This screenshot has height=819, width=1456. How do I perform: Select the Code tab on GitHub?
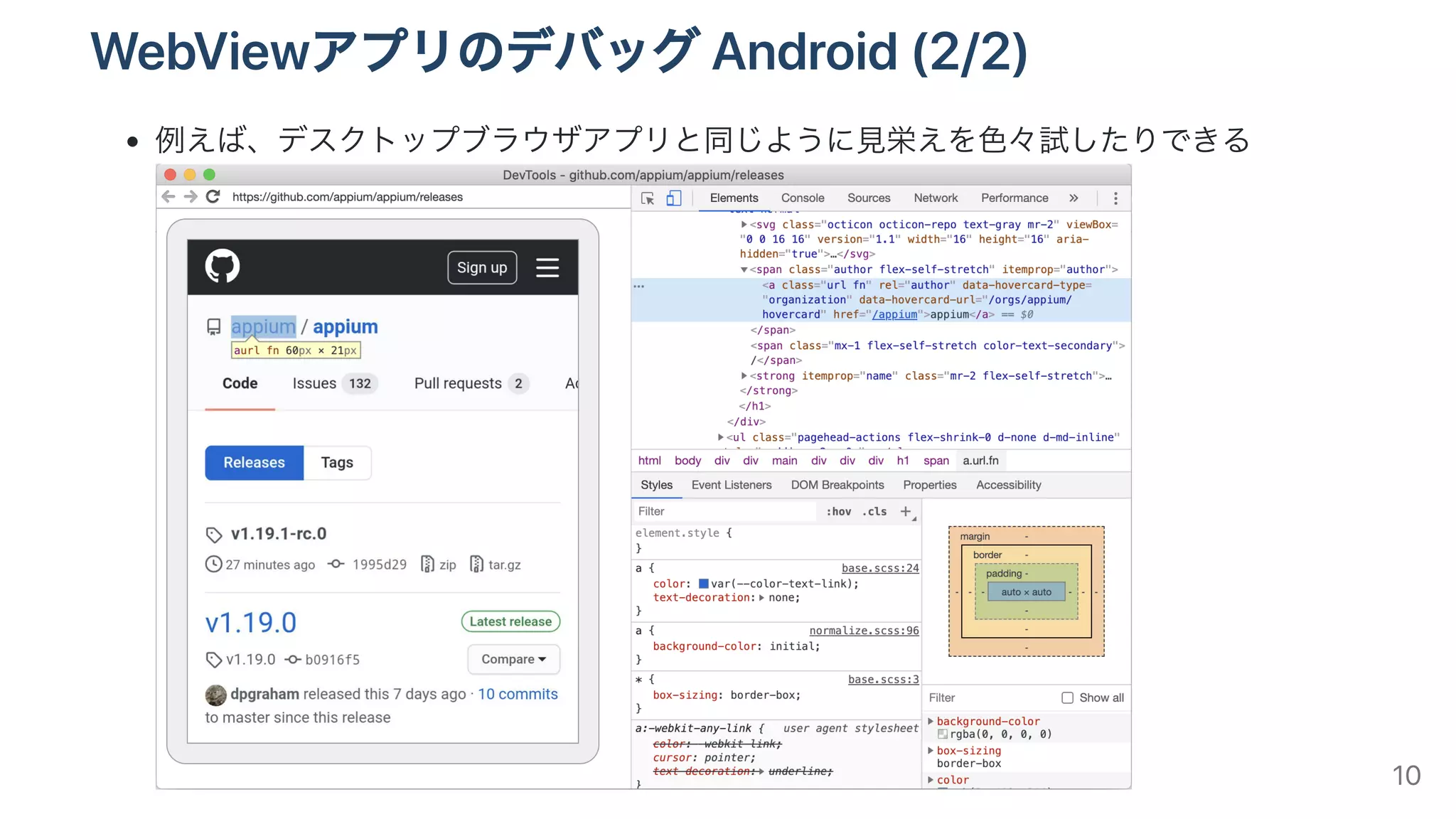point(240,384)
